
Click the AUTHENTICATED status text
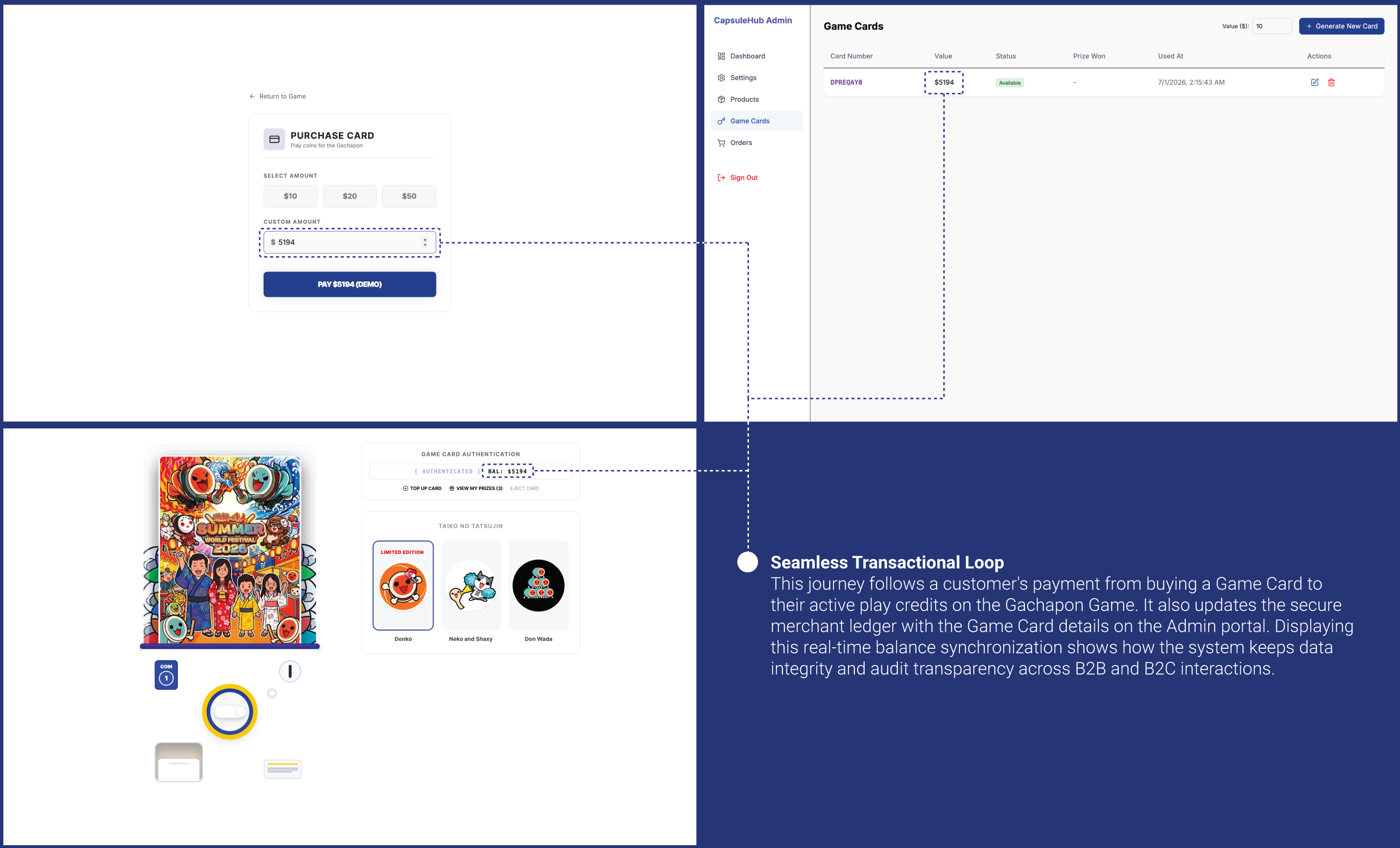point(447,471)
